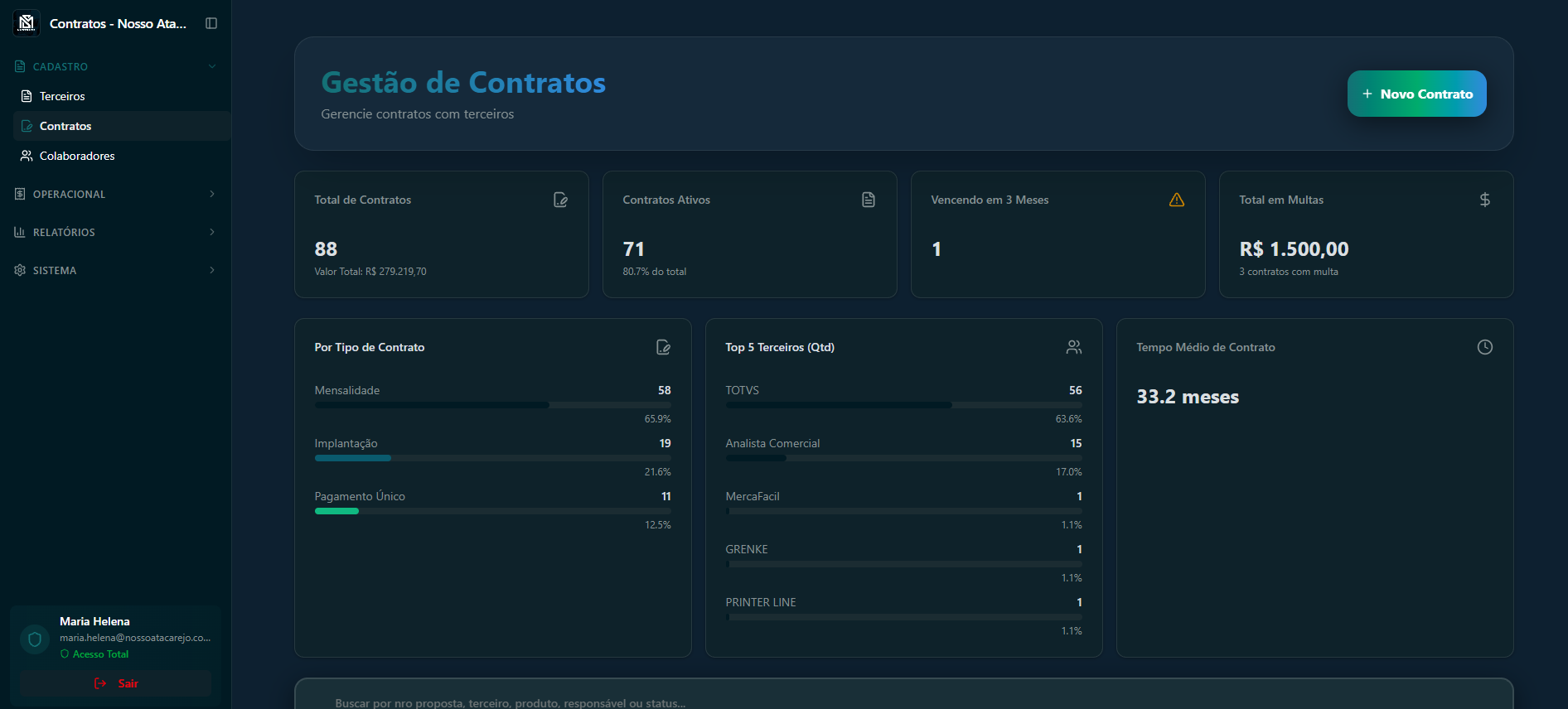The height and width of the screenshot is (709, 1568).
Task: Open the Colaboradores menu item
Action: (x=122, y=156)
